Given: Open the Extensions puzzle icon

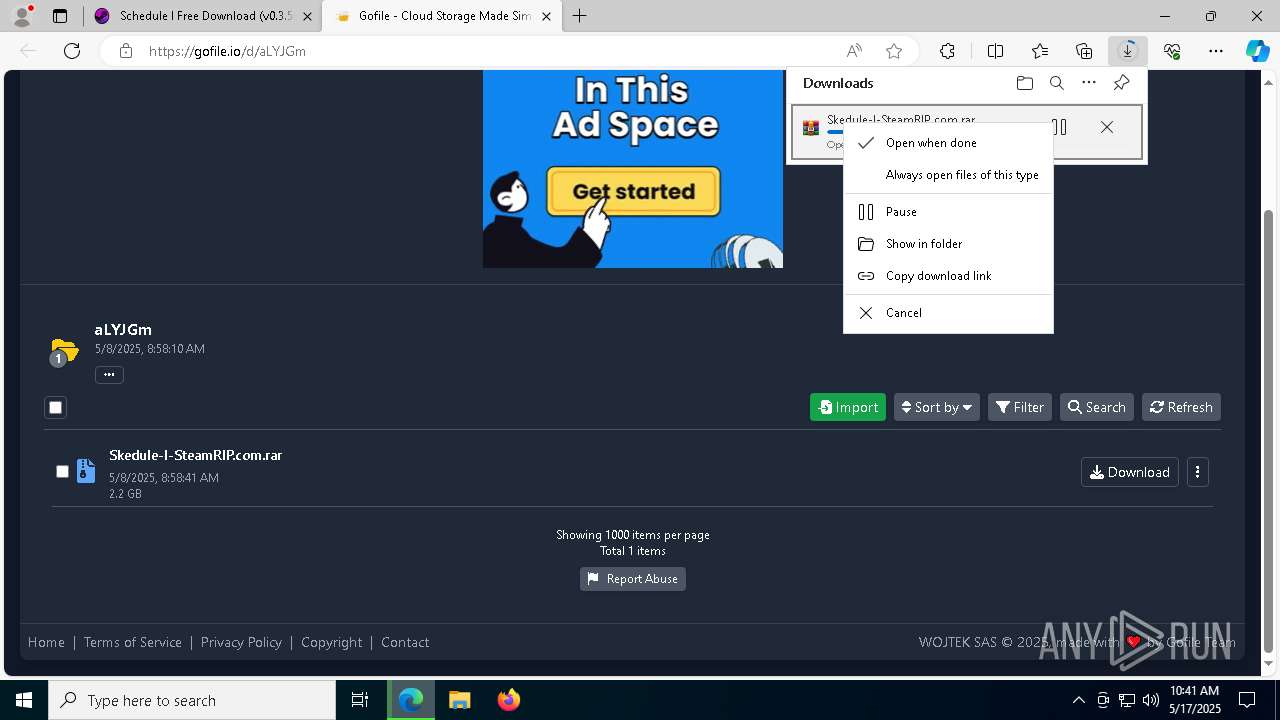Looking at the screenshot, I should click(947, 51).
